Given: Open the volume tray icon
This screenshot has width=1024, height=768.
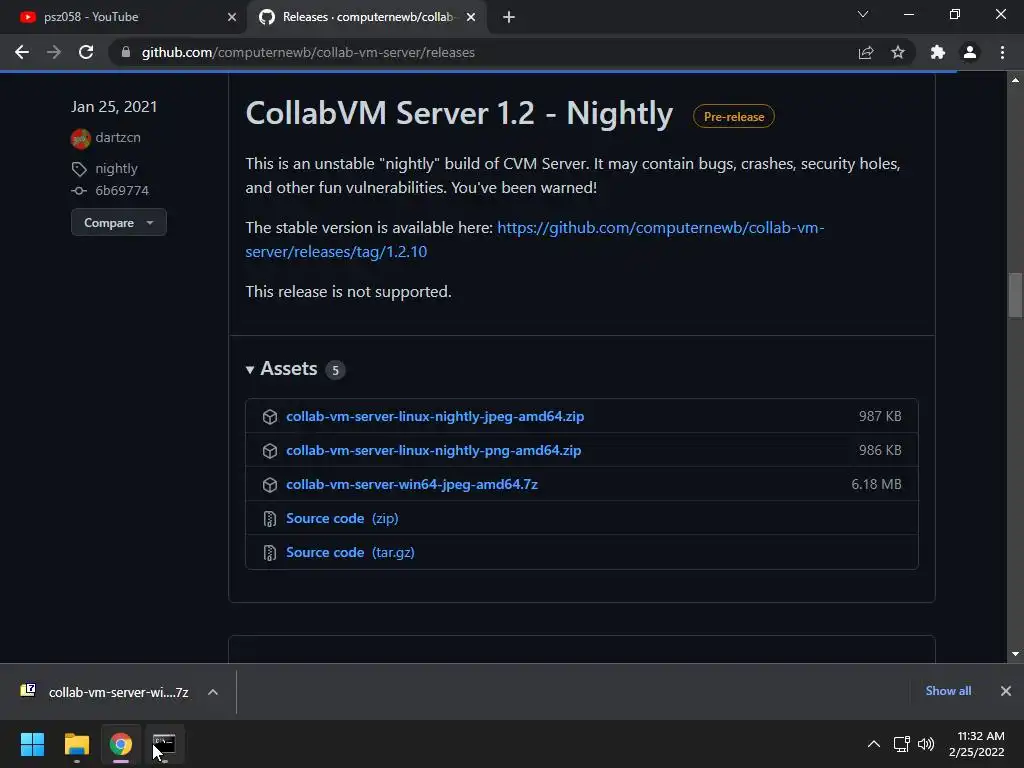Looking at the screenshot, I should point(926,744).
